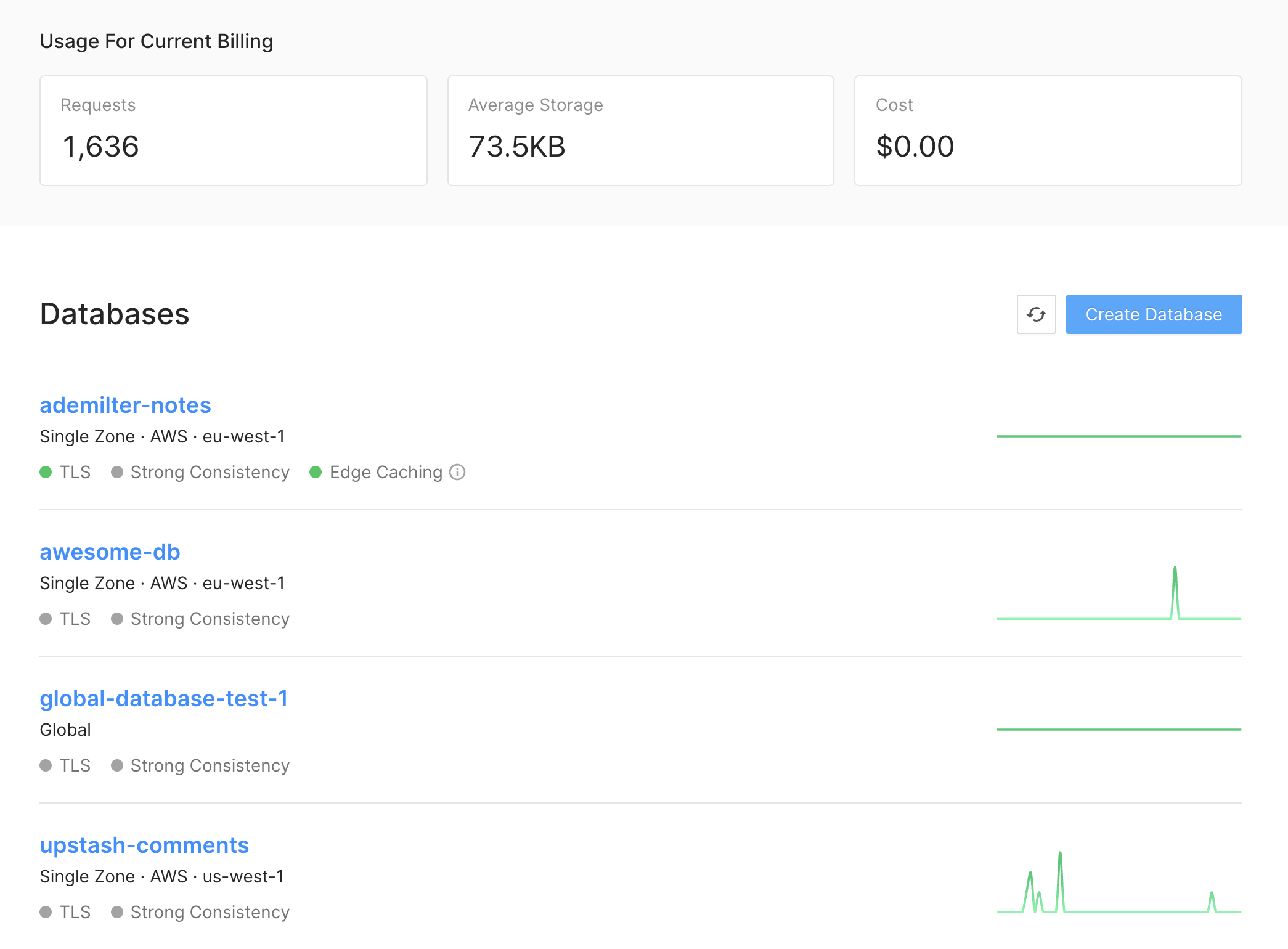Image resolution: width=1288 pixels, height=949 pixels.
Task: Click the gray TLS dot for upstash-comments
Action: coord(46,912)
